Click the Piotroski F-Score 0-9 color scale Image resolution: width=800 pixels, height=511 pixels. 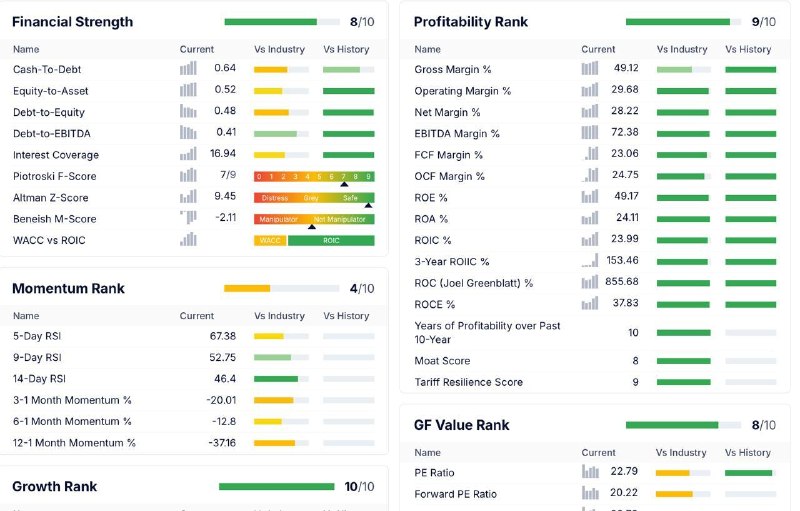[x=314, y=176]
